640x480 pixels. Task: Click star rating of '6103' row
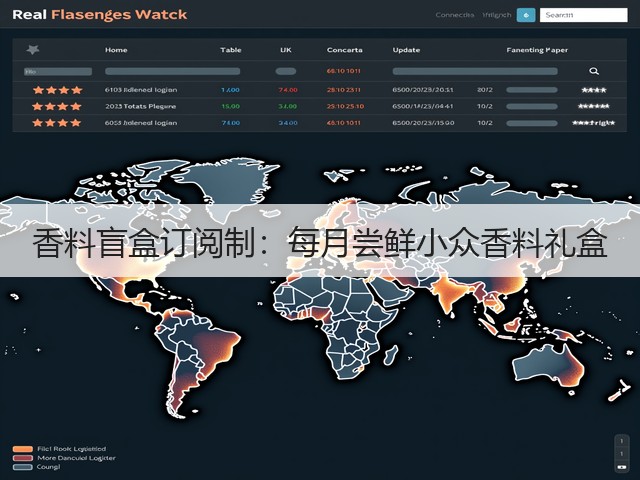[x=58, y=90]
